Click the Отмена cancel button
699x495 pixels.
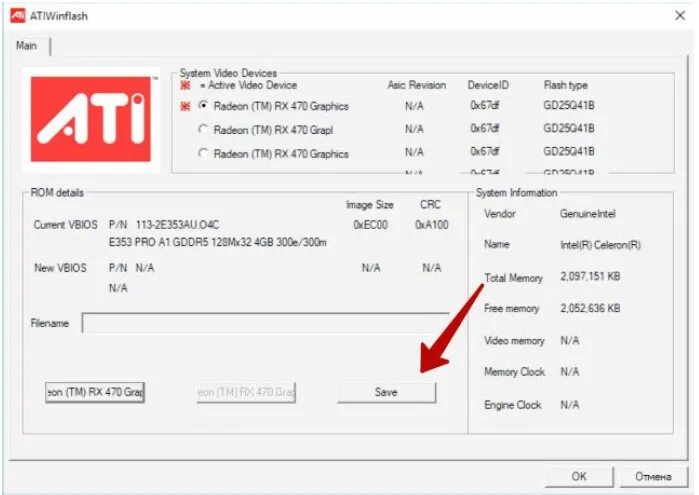(653, 477)
